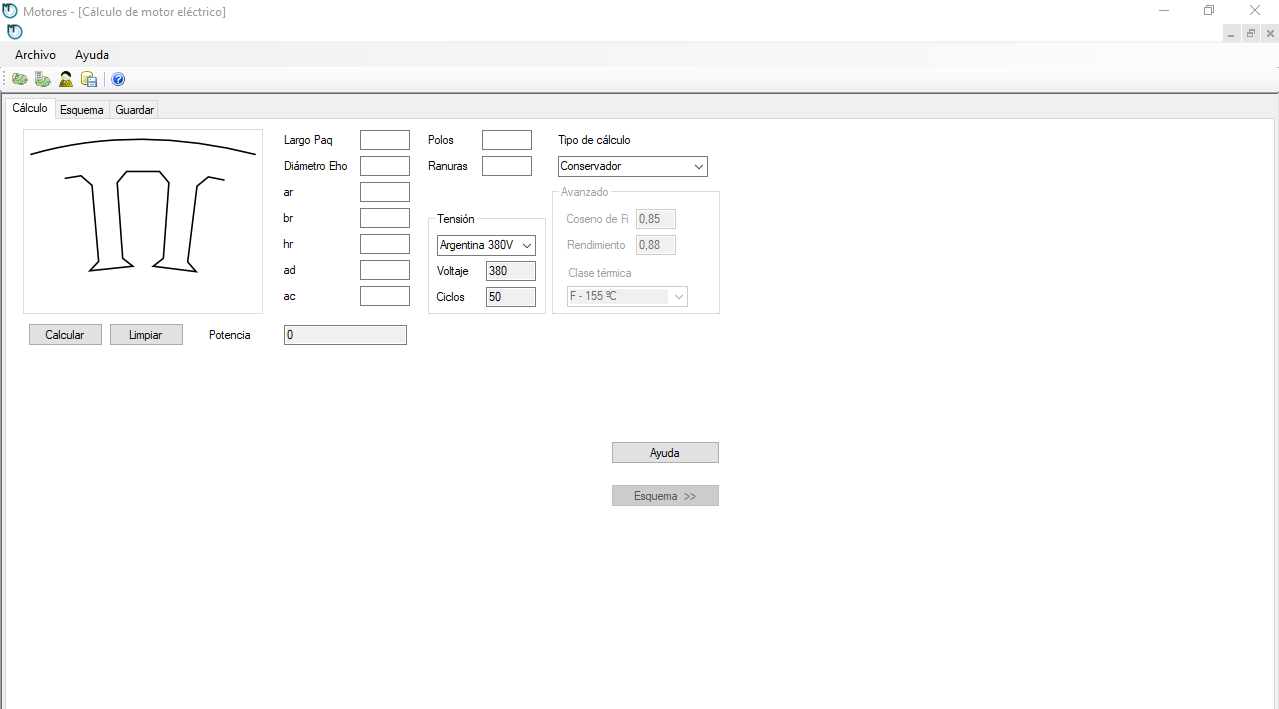
Task: Click the Ranuras input field
Action: (x=507, y=166)
